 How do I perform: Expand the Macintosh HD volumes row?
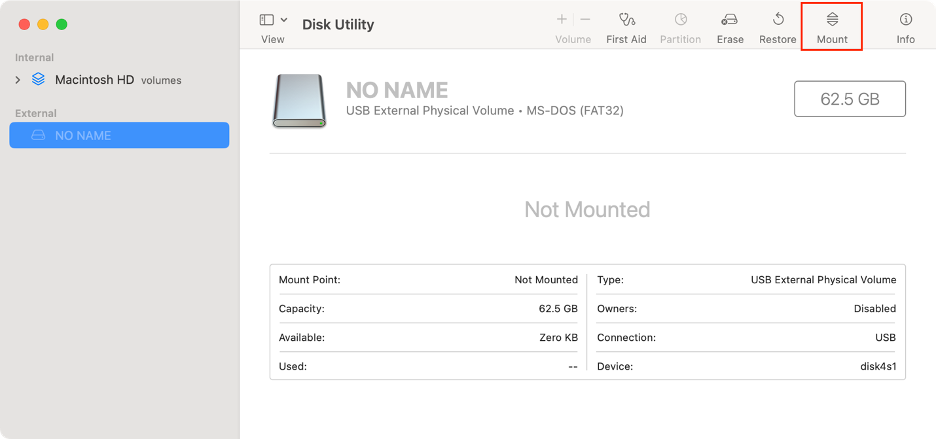18,79
